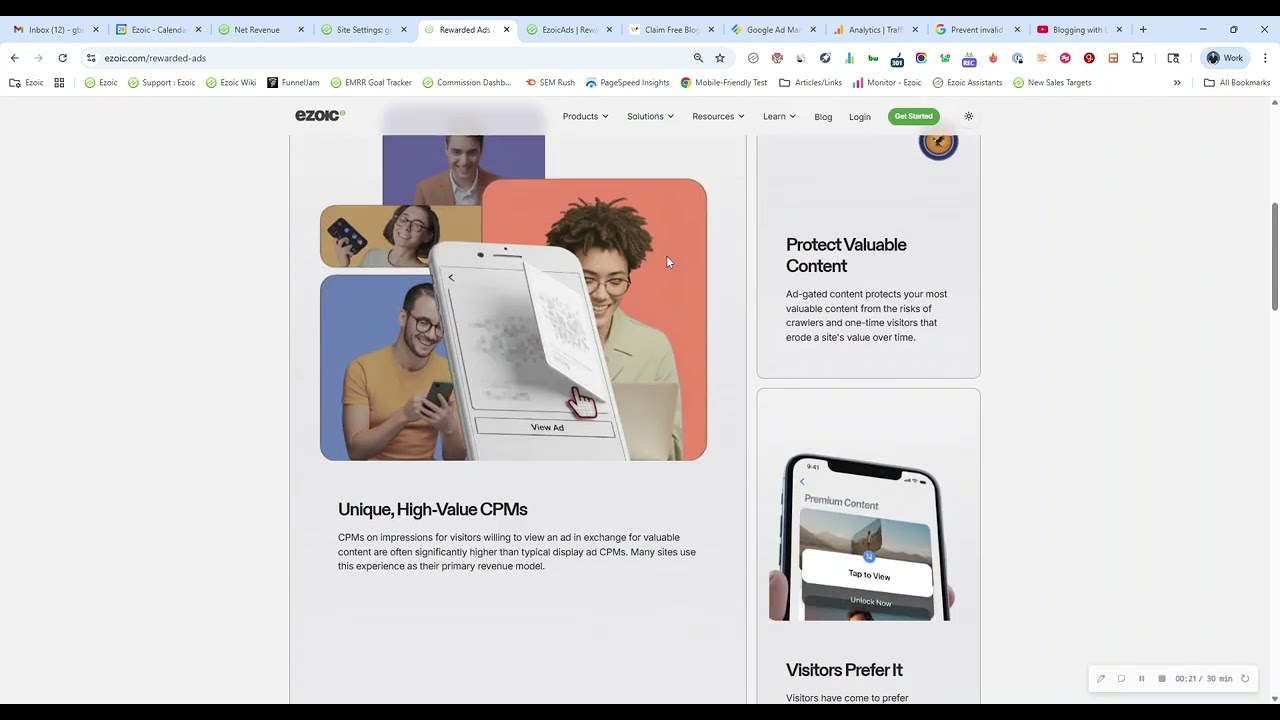Toggle the light/dark theme sun icon

(968, 116)
